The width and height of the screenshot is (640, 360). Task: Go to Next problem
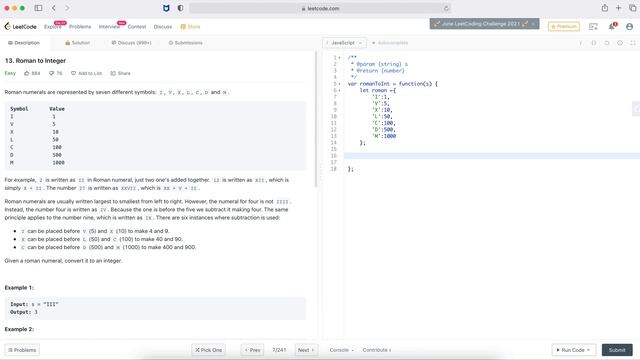click(306, 350)
